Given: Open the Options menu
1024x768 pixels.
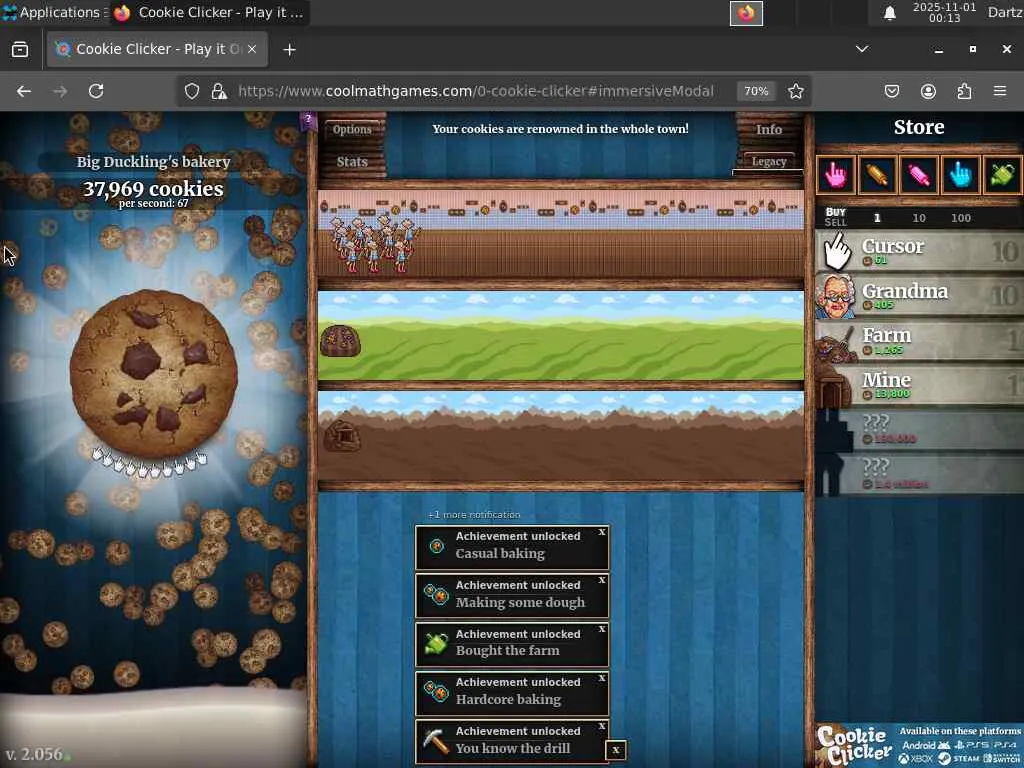Looking at the screenshot, I should (352, 129).
